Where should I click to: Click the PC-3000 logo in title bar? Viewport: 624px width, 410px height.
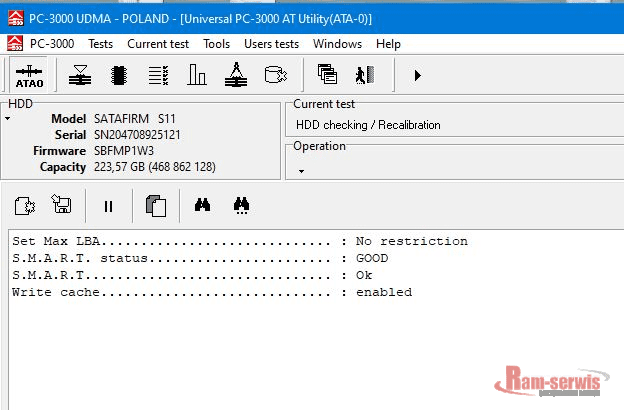point(16,18)
